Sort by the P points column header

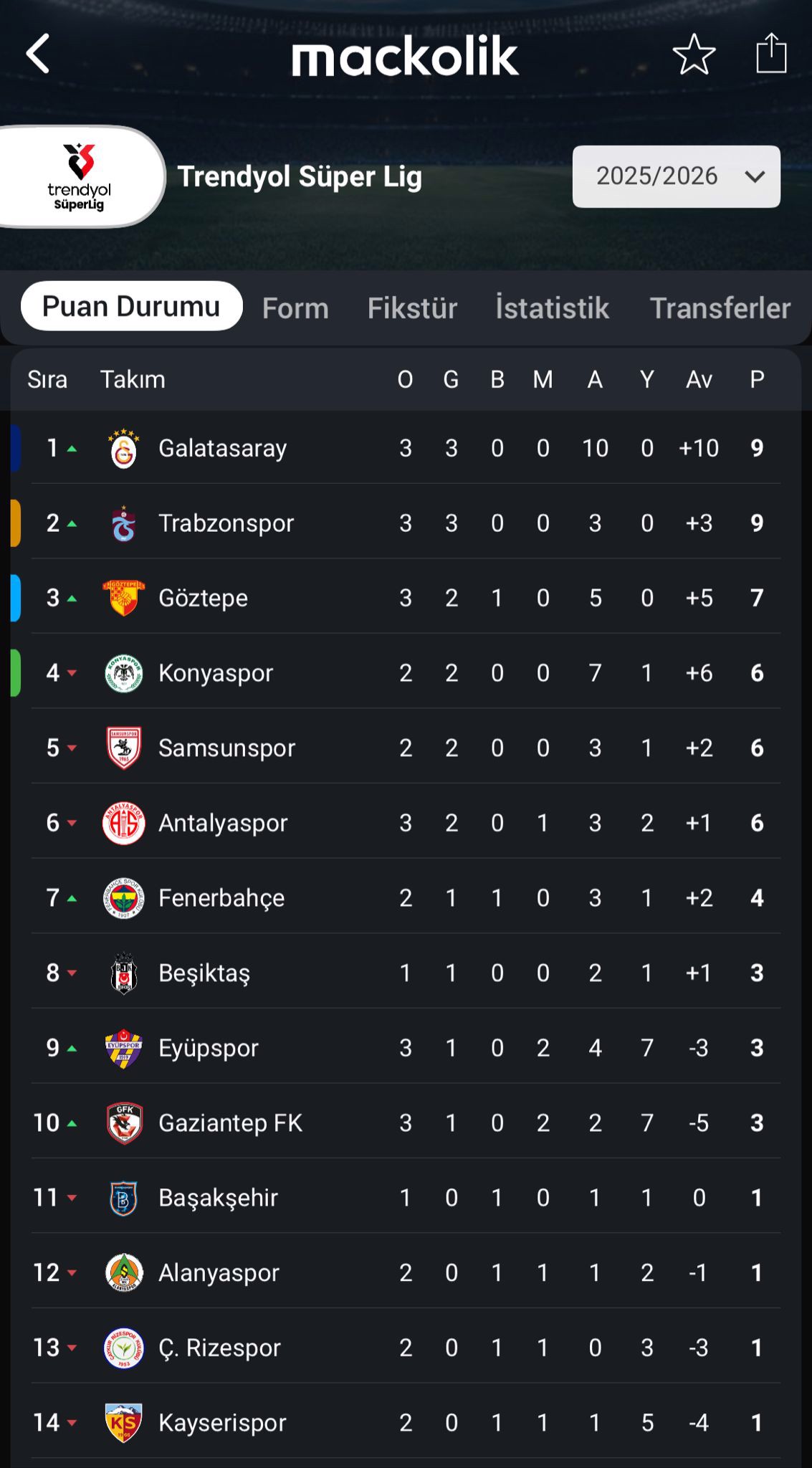point(757,379)
